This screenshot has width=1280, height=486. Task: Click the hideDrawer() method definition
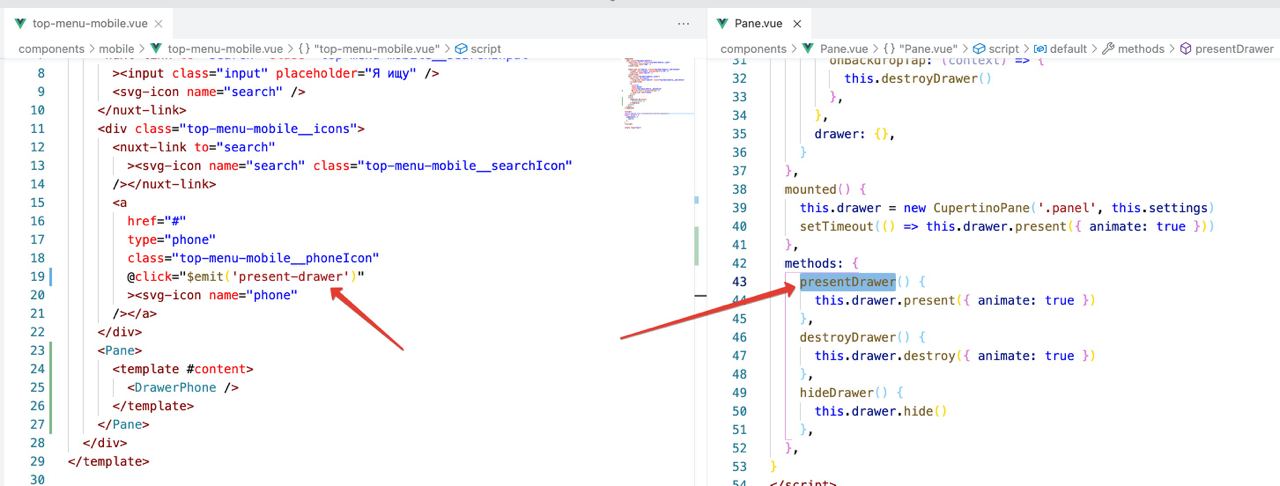click(x=851, y=393)
